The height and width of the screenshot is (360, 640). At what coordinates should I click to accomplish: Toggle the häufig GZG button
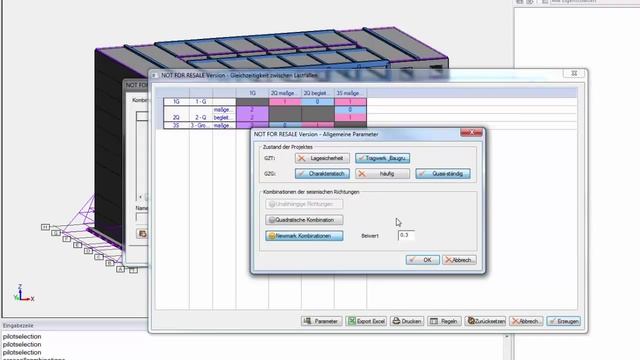[382, 173]
